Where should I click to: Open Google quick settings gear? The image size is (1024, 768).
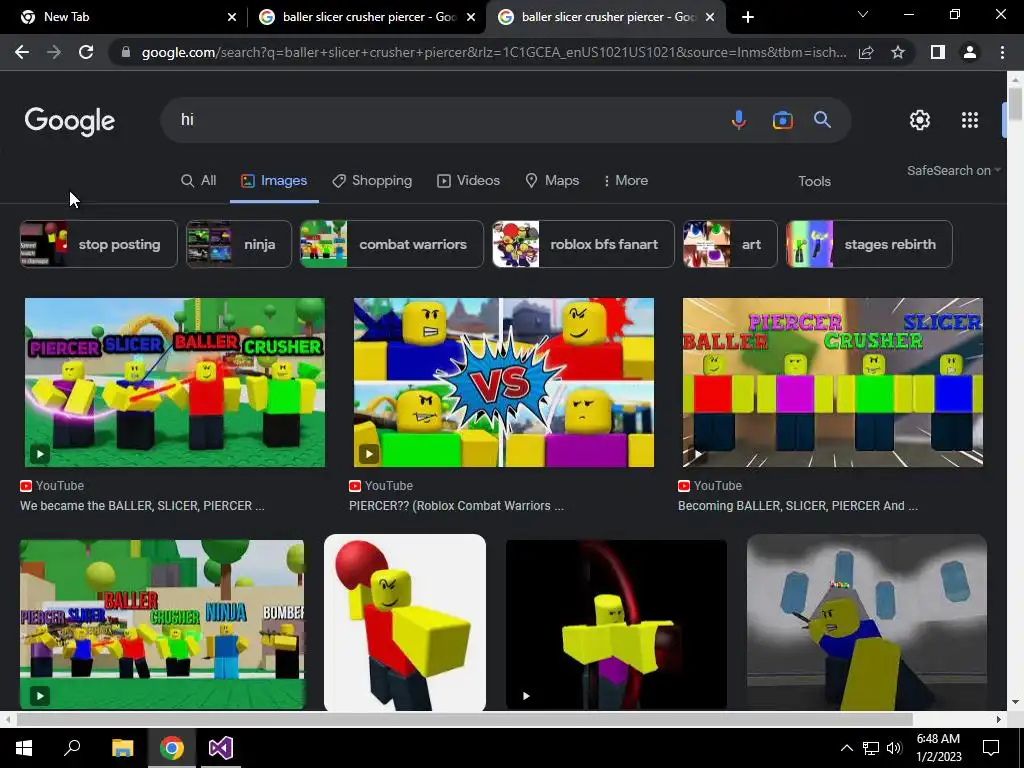[x=920, y=120]
